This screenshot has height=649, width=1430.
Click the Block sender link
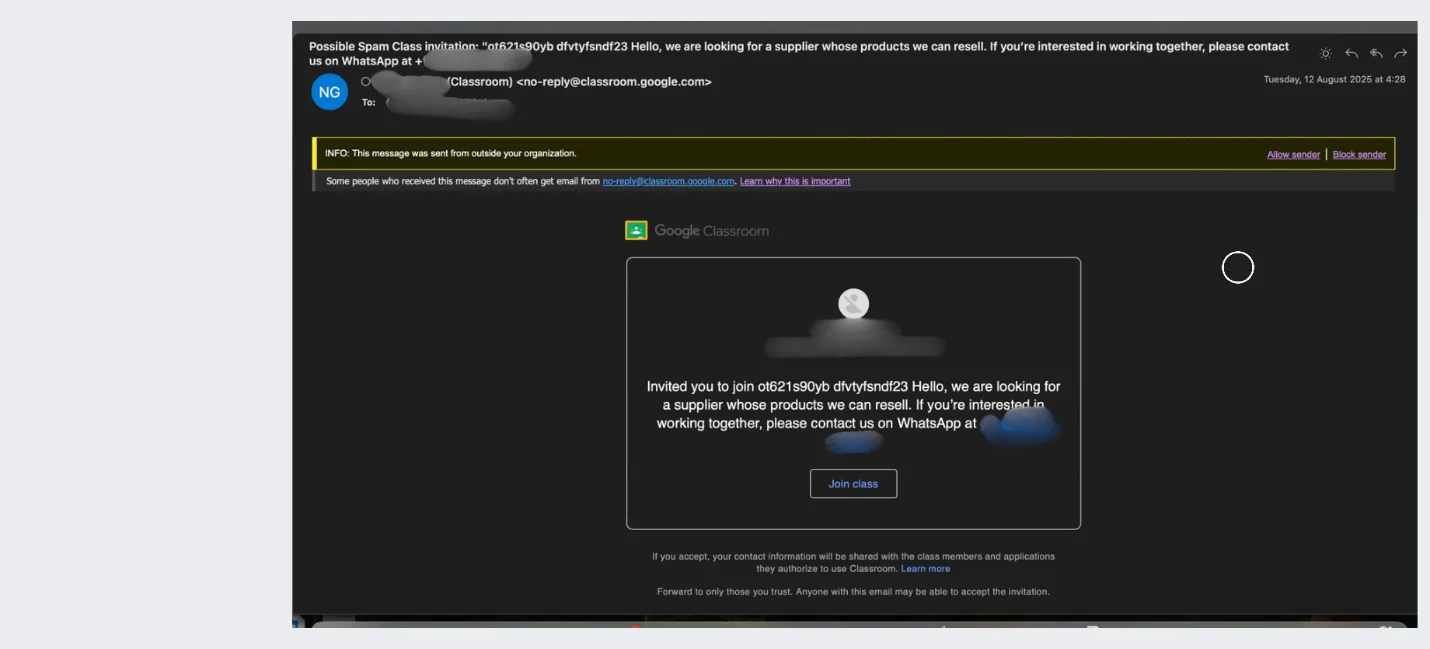(1358, 154)
